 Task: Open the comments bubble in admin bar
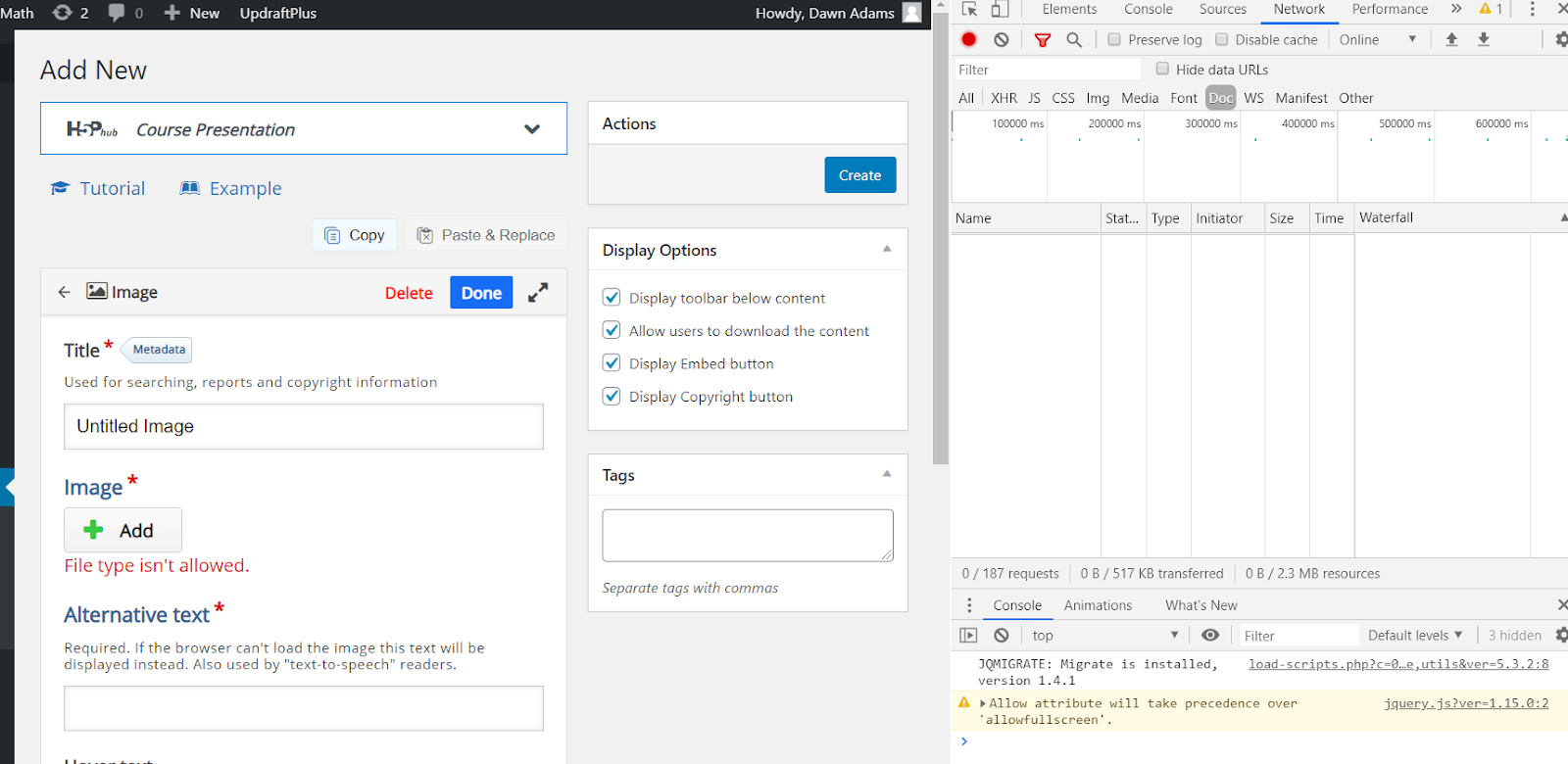click(117, 13)
